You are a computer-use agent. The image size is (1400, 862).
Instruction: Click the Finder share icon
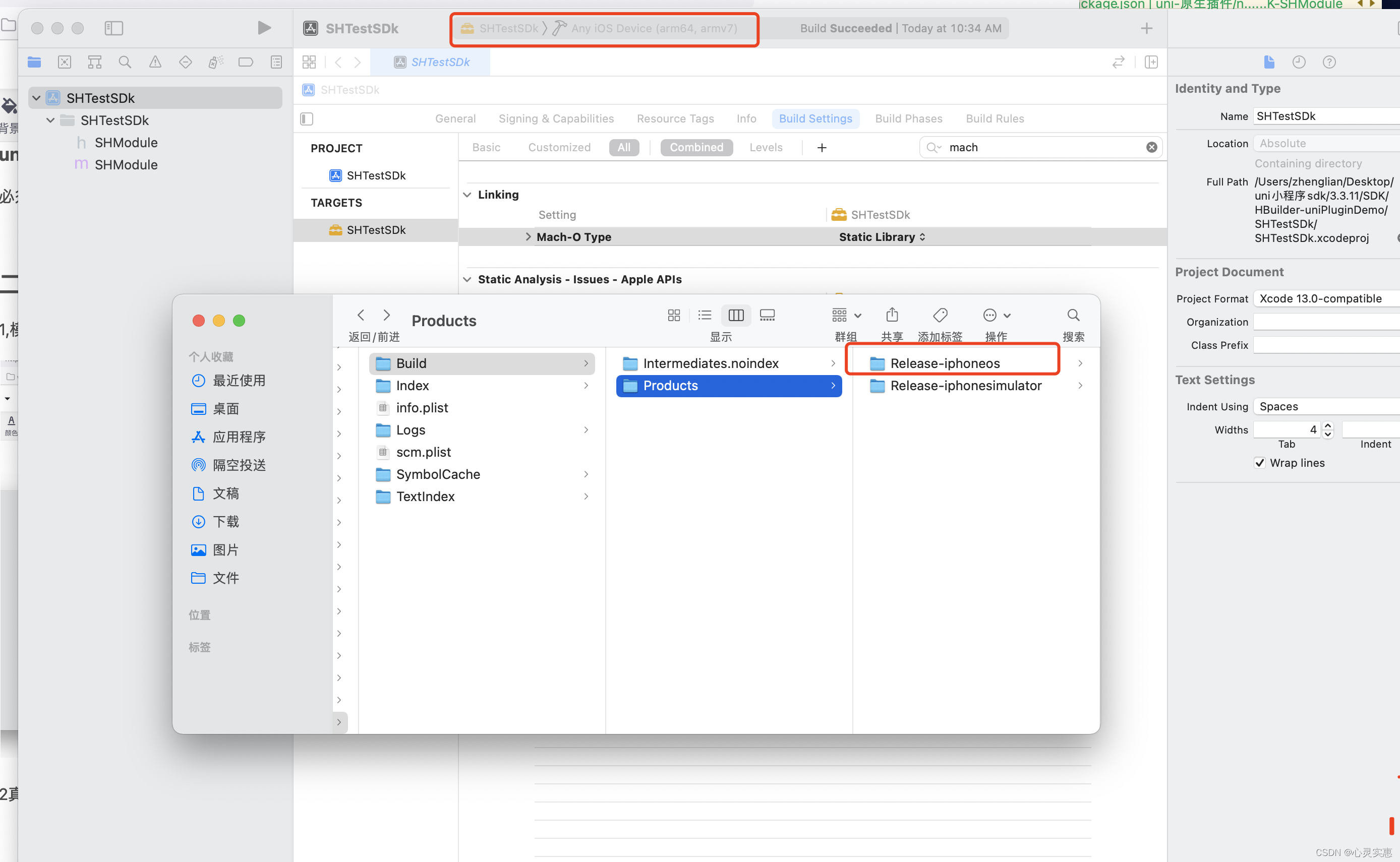tap(892, 315)
